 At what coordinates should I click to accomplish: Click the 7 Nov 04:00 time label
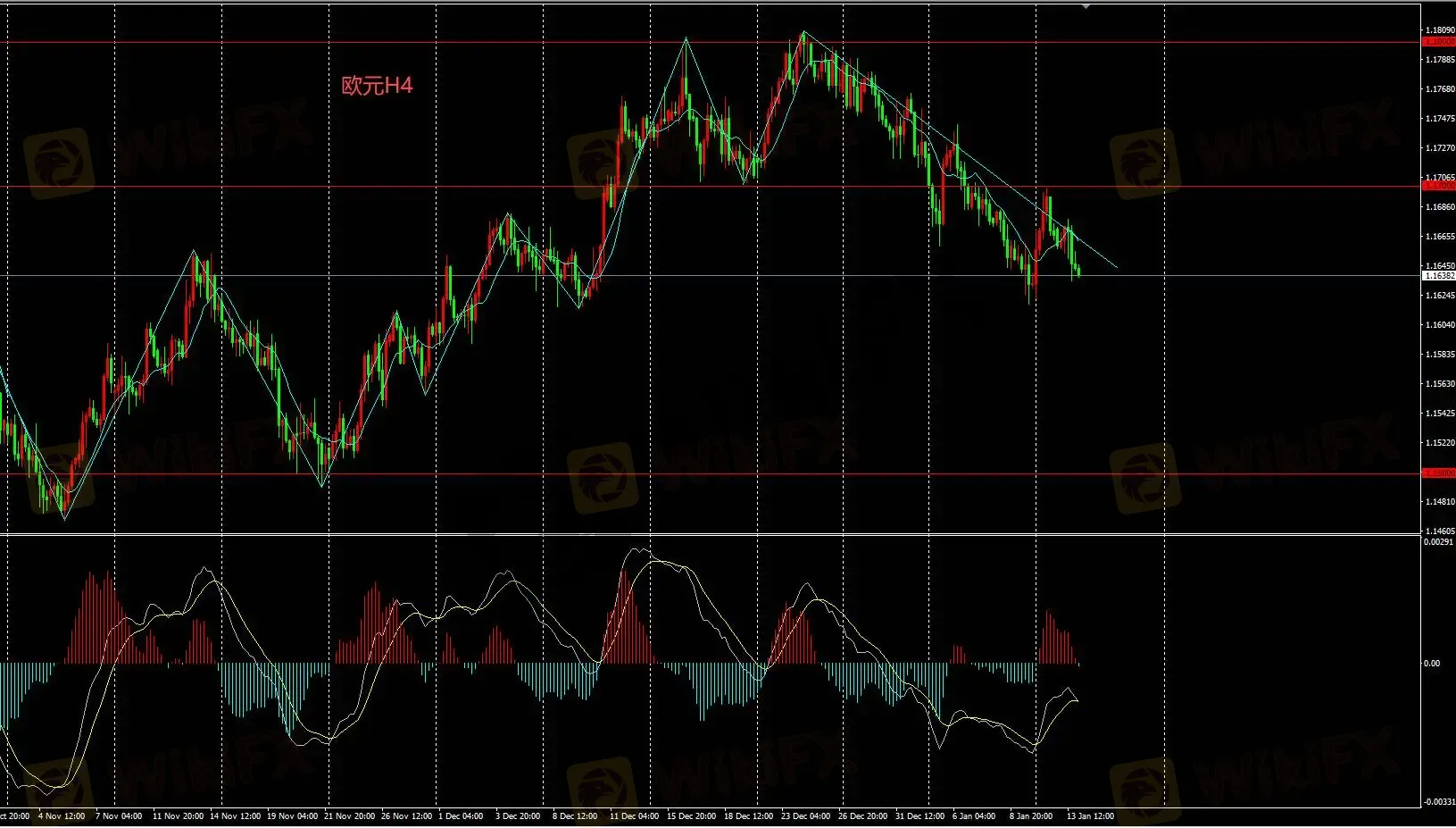[x=119, y=816]
